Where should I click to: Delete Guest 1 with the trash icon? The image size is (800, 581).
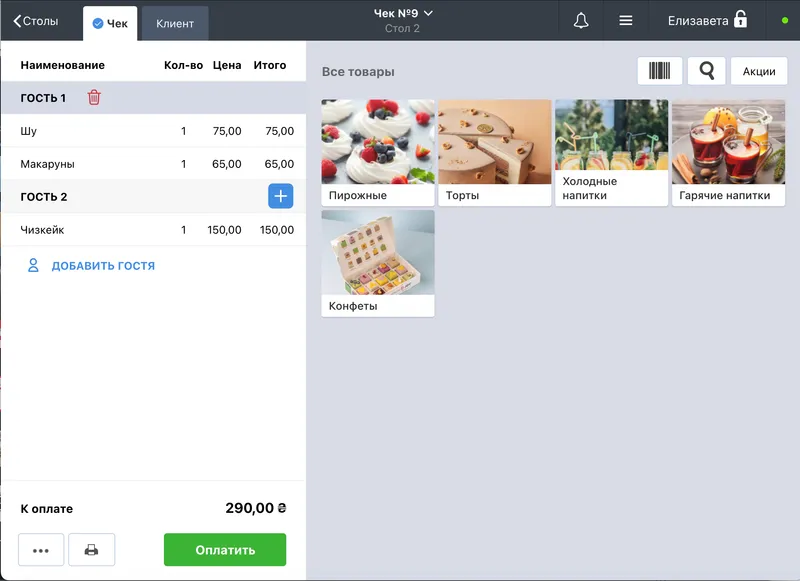pyautogui.click(x=94, y=98)
